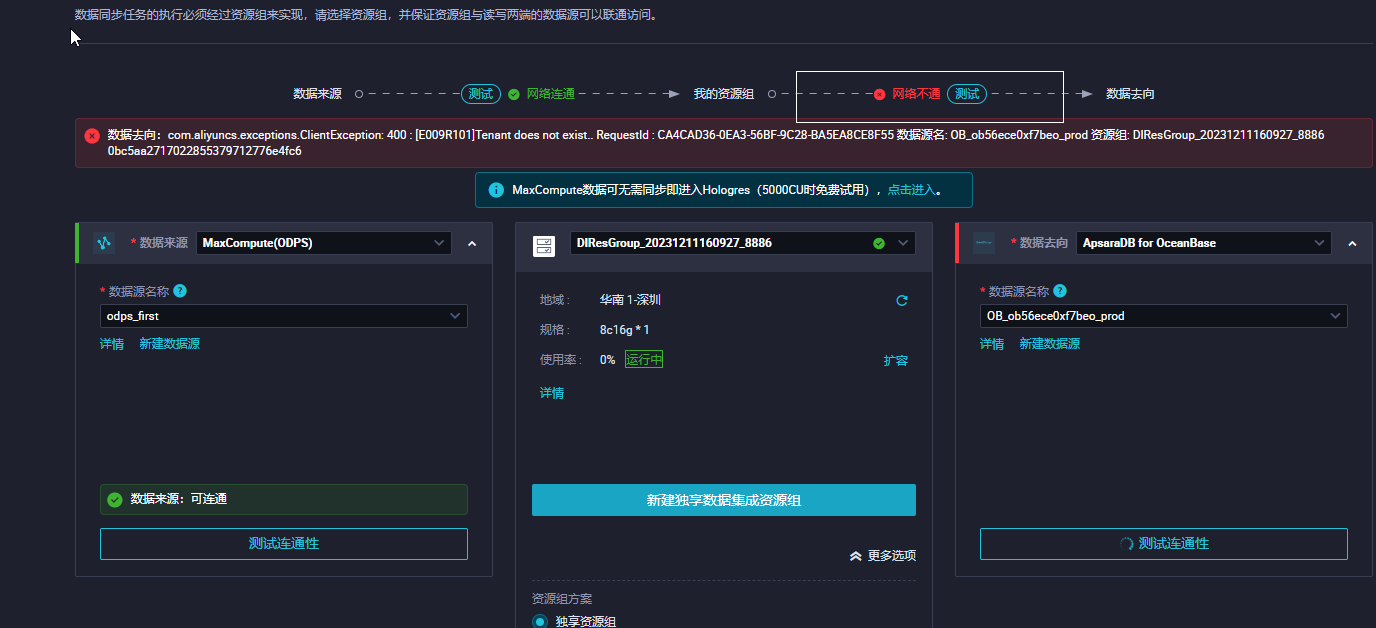1376x628 pixels.
Task: Click green check icon in 数据来源:可连通 status
Action: (115, 499)
